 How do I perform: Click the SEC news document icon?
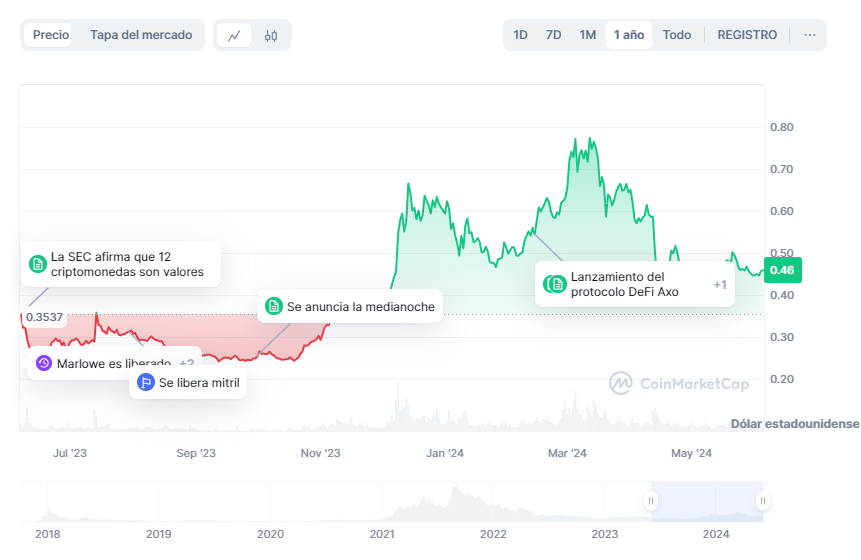click(38, 264)
